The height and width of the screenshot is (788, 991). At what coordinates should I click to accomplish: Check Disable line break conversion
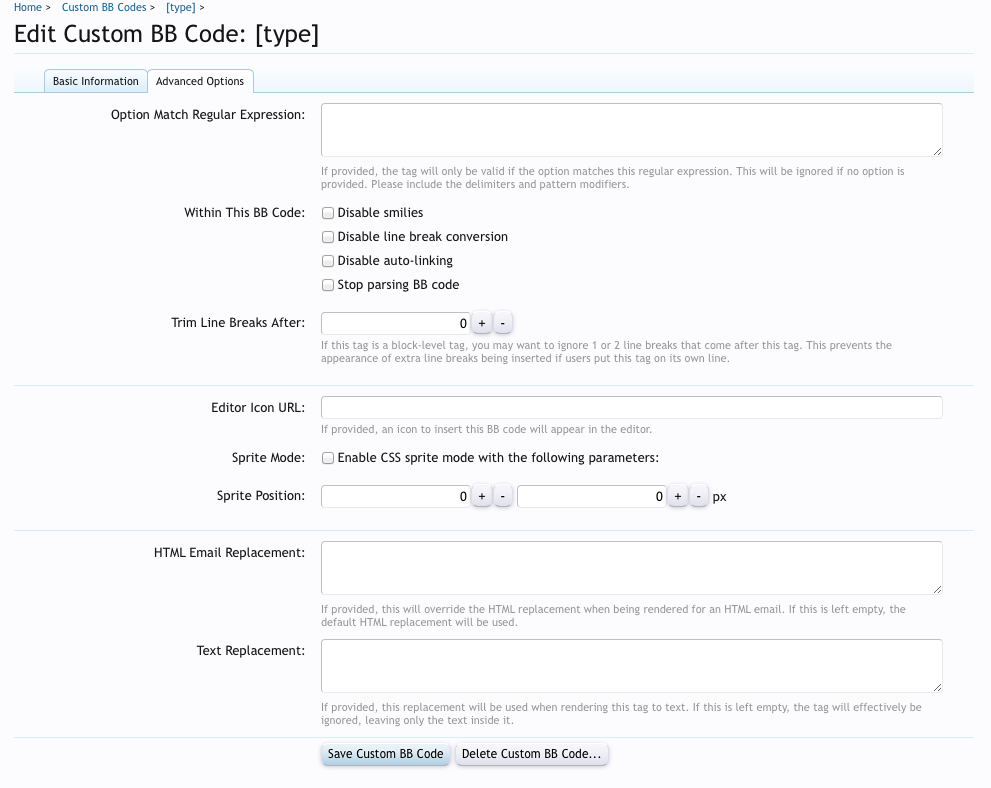[x=328, y=237]
